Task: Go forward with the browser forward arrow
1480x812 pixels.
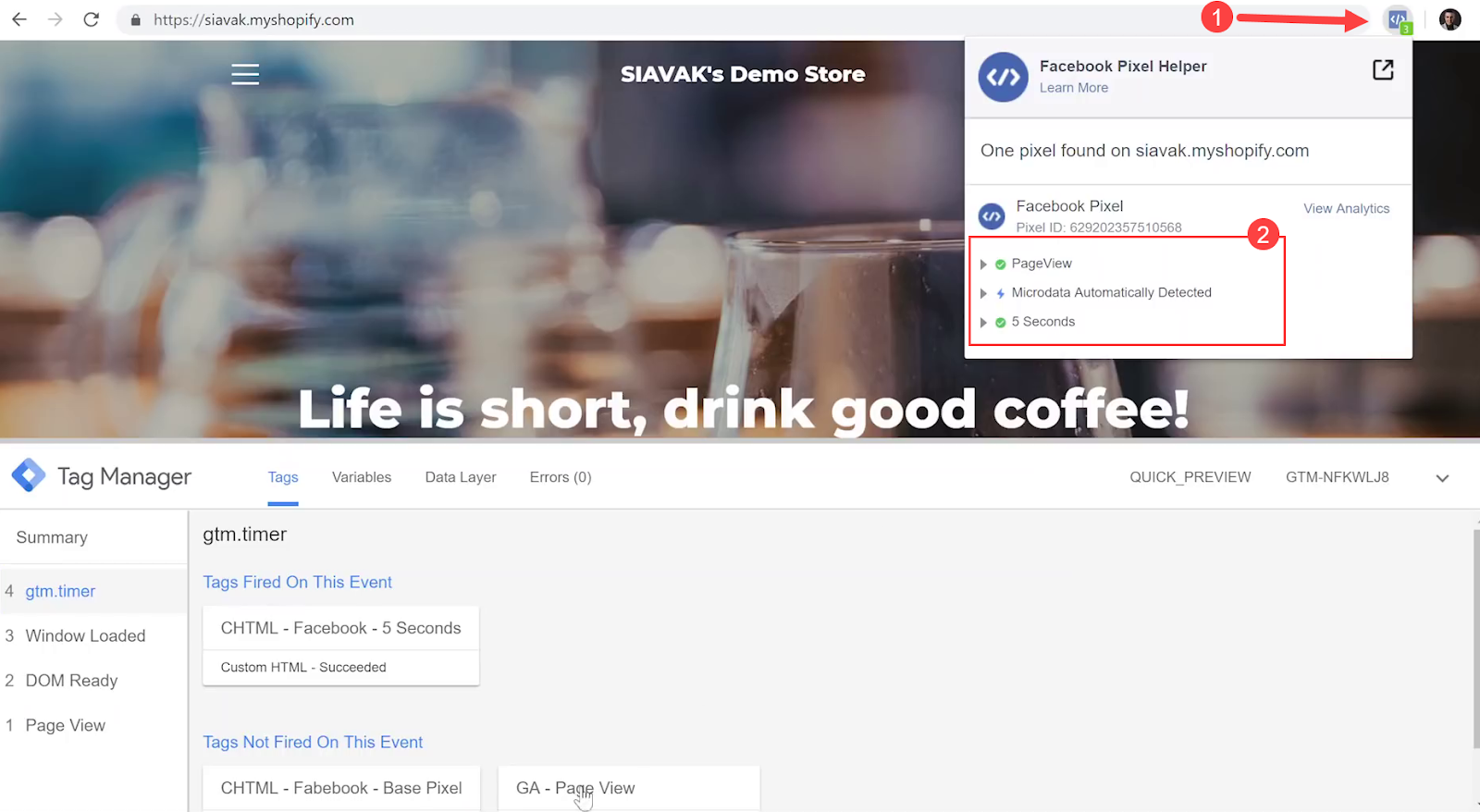Action: 55,19
